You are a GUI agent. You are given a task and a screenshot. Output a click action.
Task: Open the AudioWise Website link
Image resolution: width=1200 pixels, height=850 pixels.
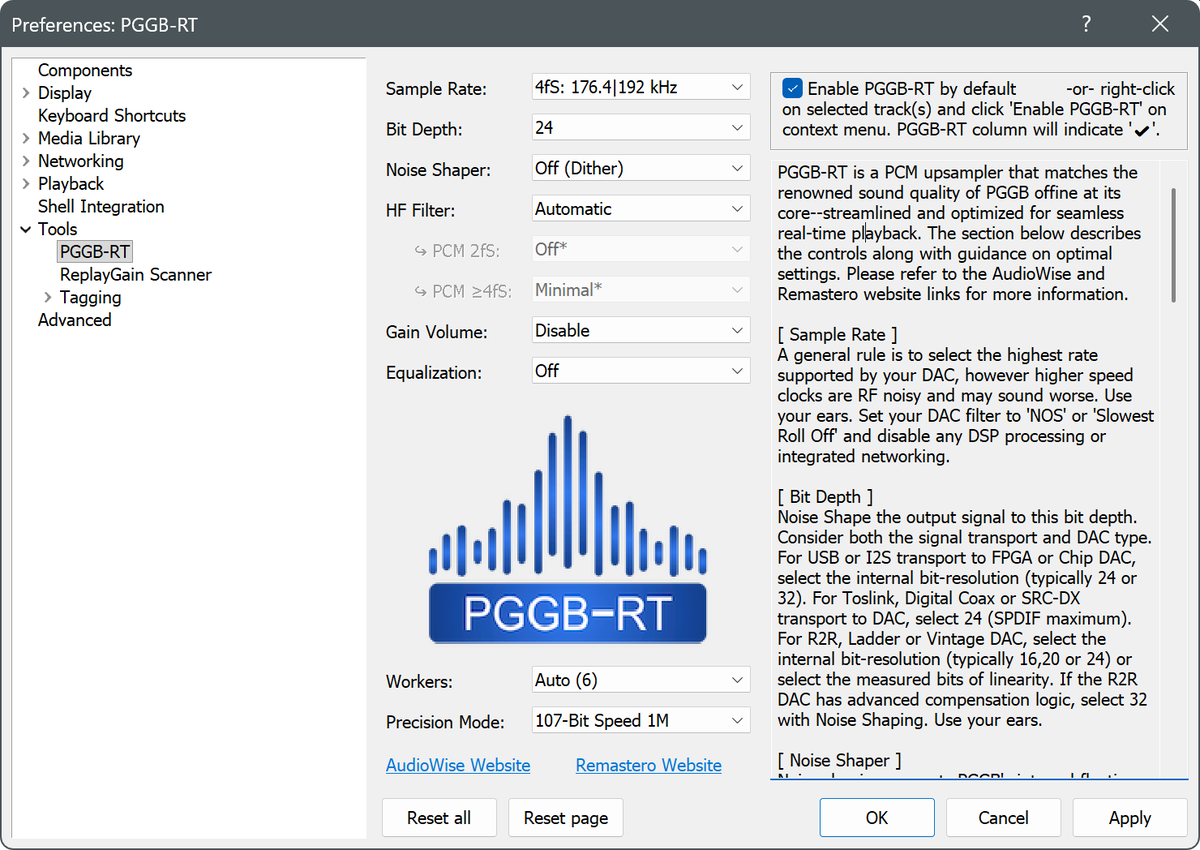pos(458,765)
